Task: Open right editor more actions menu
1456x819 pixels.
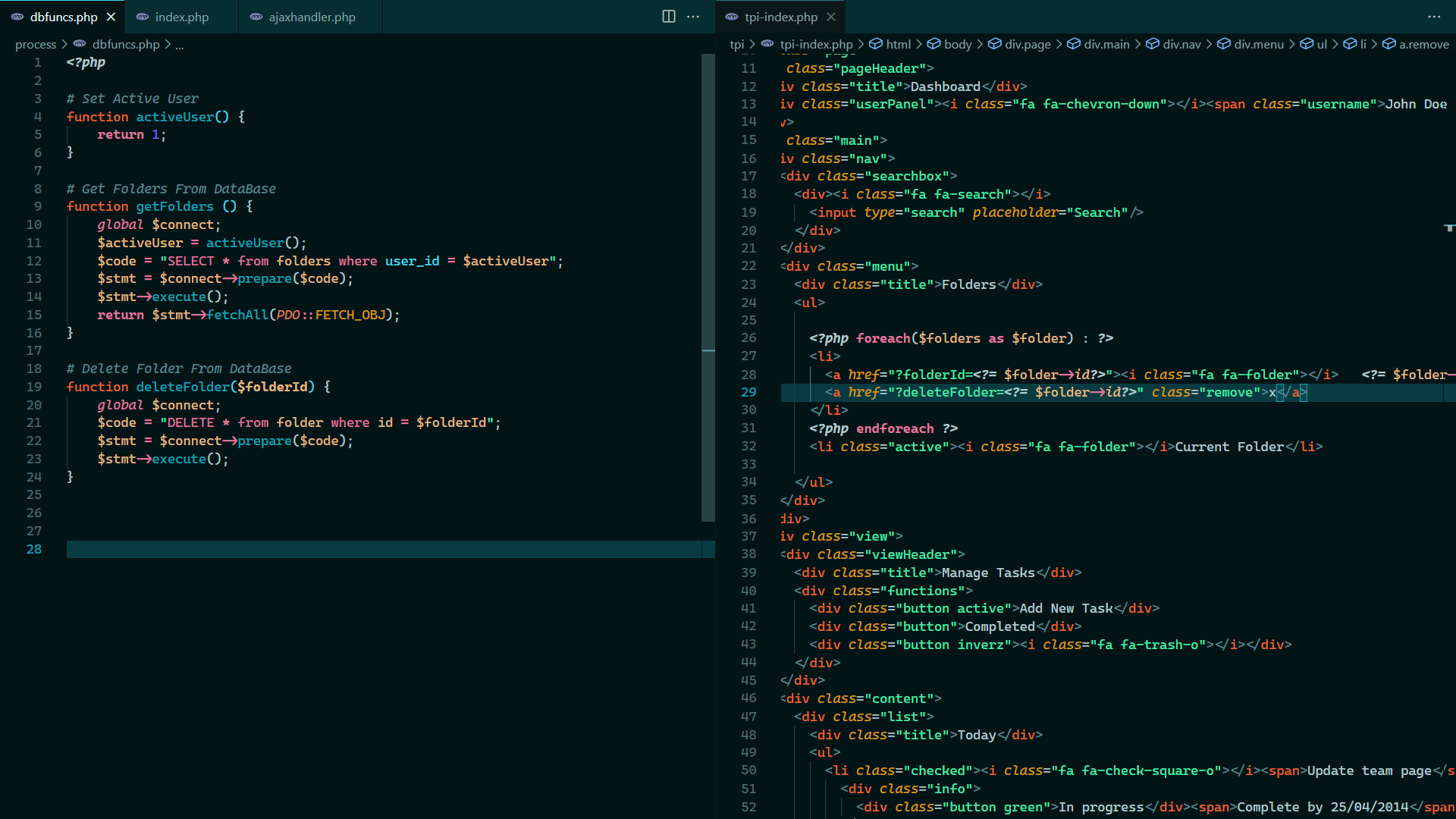Action: click(x=1434, y=17)
